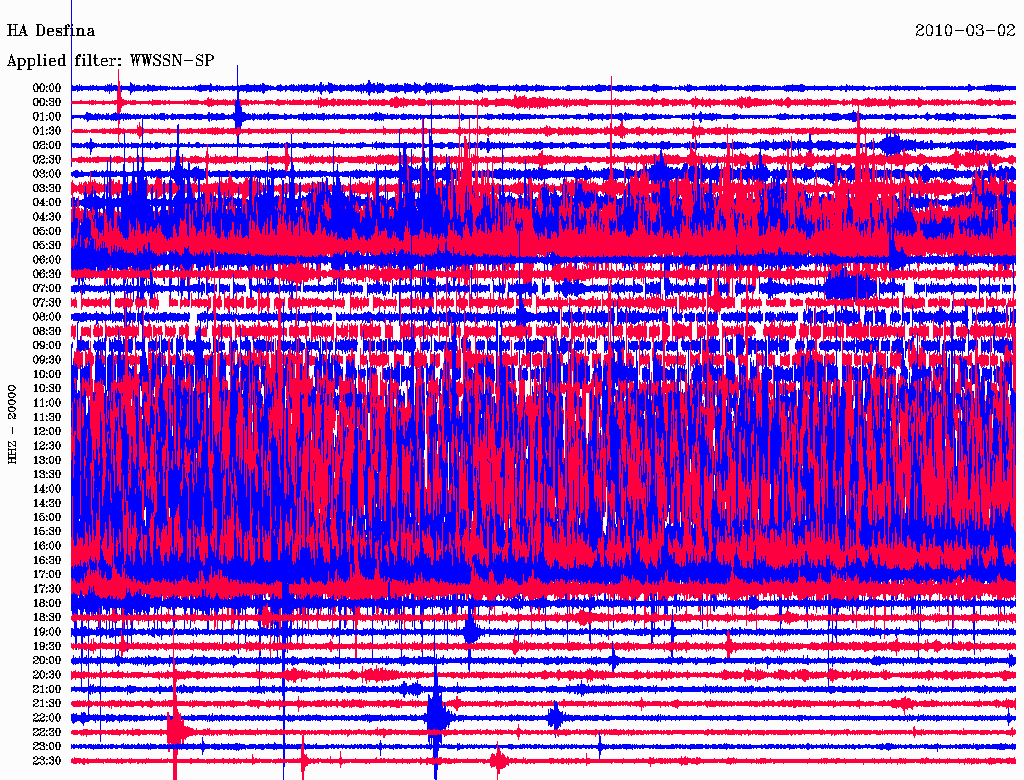Select the 11:00 time label

click(x=47, y=403)
